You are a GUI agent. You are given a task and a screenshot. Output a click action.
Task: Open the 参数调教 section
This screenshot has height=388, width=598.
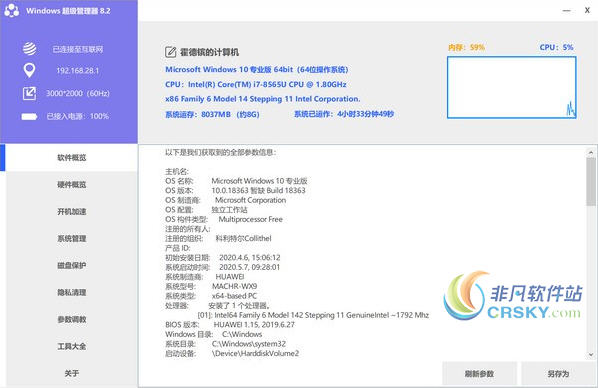[72, 319]
